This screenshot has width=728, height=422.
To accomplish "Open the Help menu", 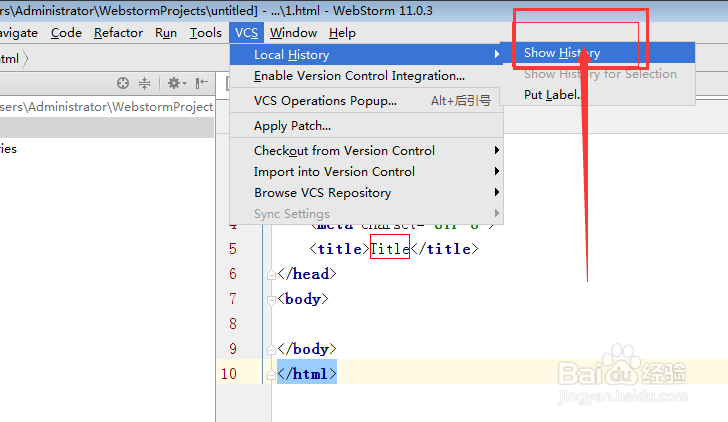I will pyautogui.click(x=342, y=33).
